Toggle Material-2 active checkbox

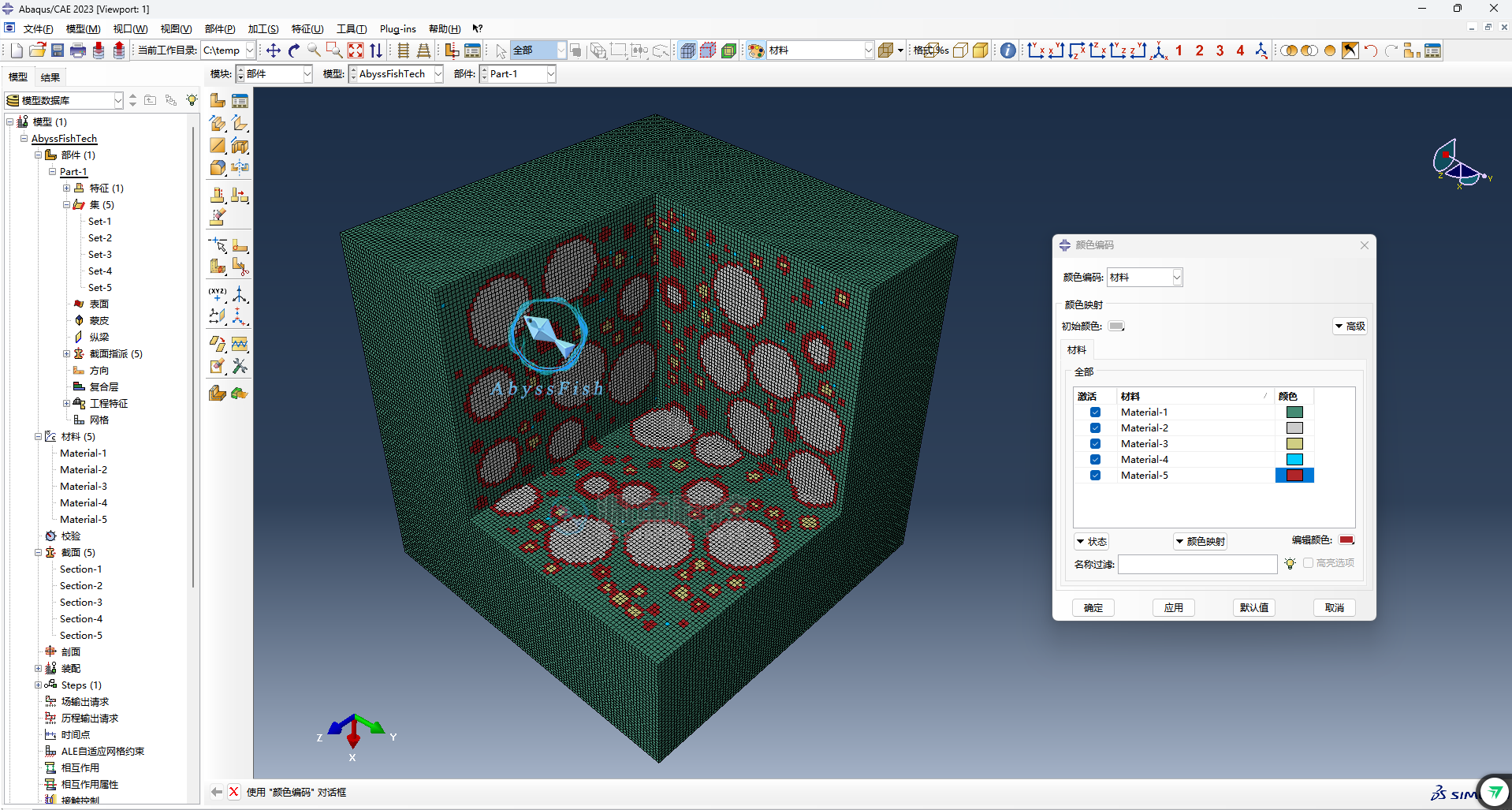[x=1095, y=428]
